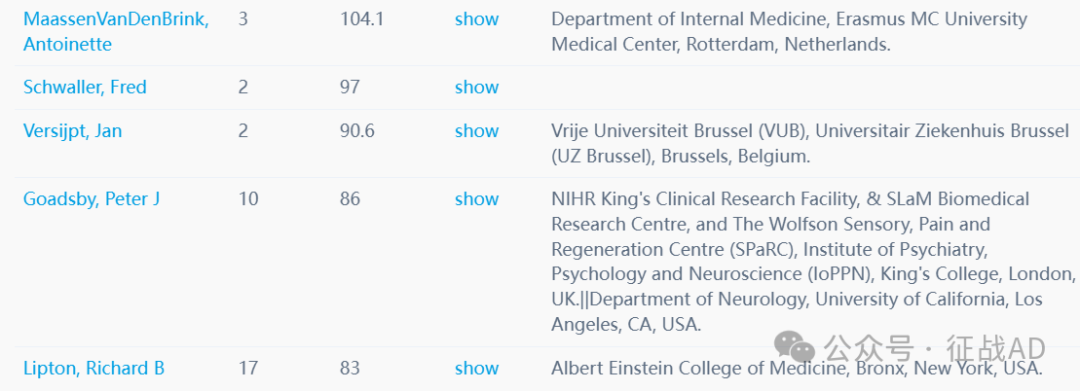The height and width of the screenshot is (391, 1080).
Task: Click show next to Goadsby, Peter J
Action: tap(477, 199)
